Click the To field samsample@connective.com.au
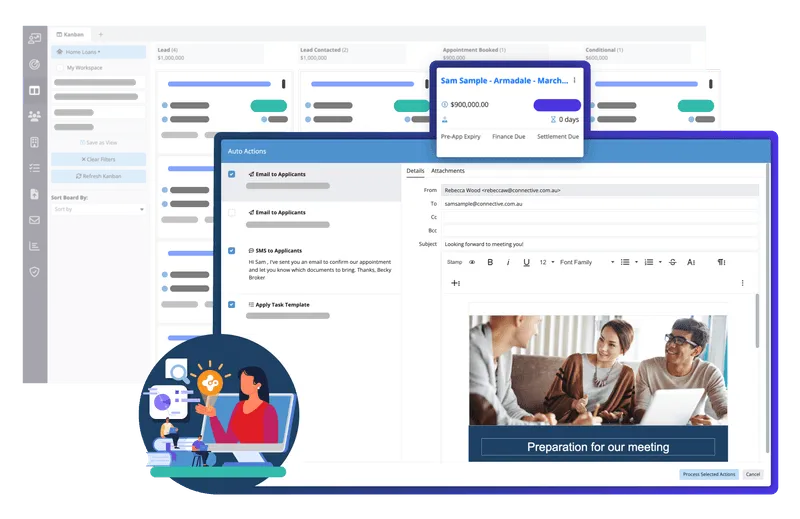The width and height of the screenshot is (800, 519). tap(600, 204)
